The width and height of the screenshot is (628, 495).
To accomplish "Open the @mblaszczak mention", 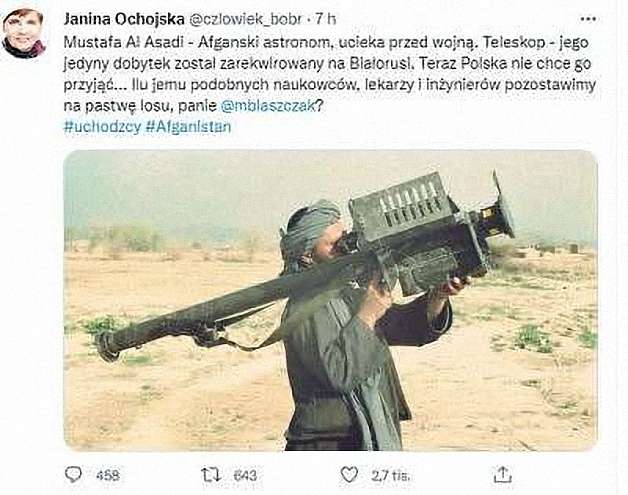I will pos(268,106).
